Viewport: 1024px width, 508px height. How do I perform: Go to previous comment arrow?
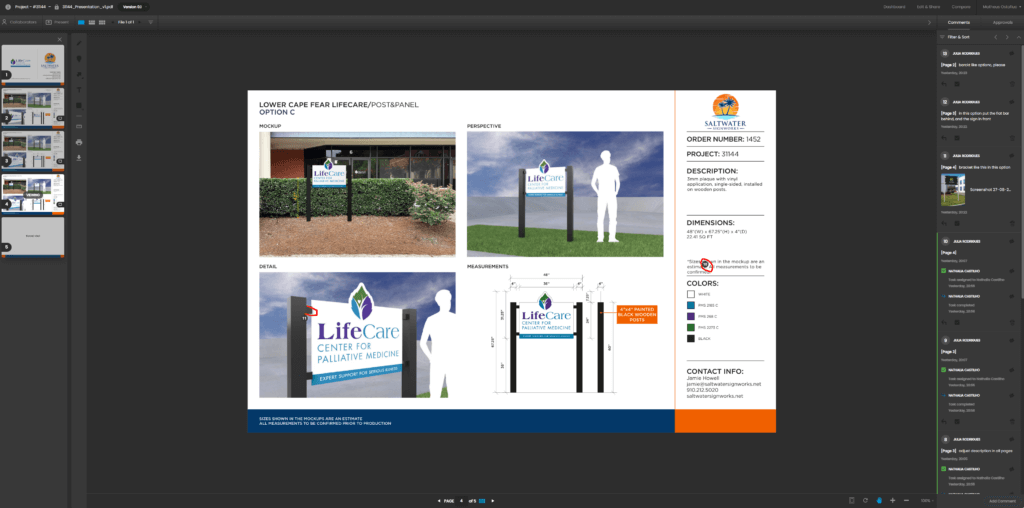point(995,37)
